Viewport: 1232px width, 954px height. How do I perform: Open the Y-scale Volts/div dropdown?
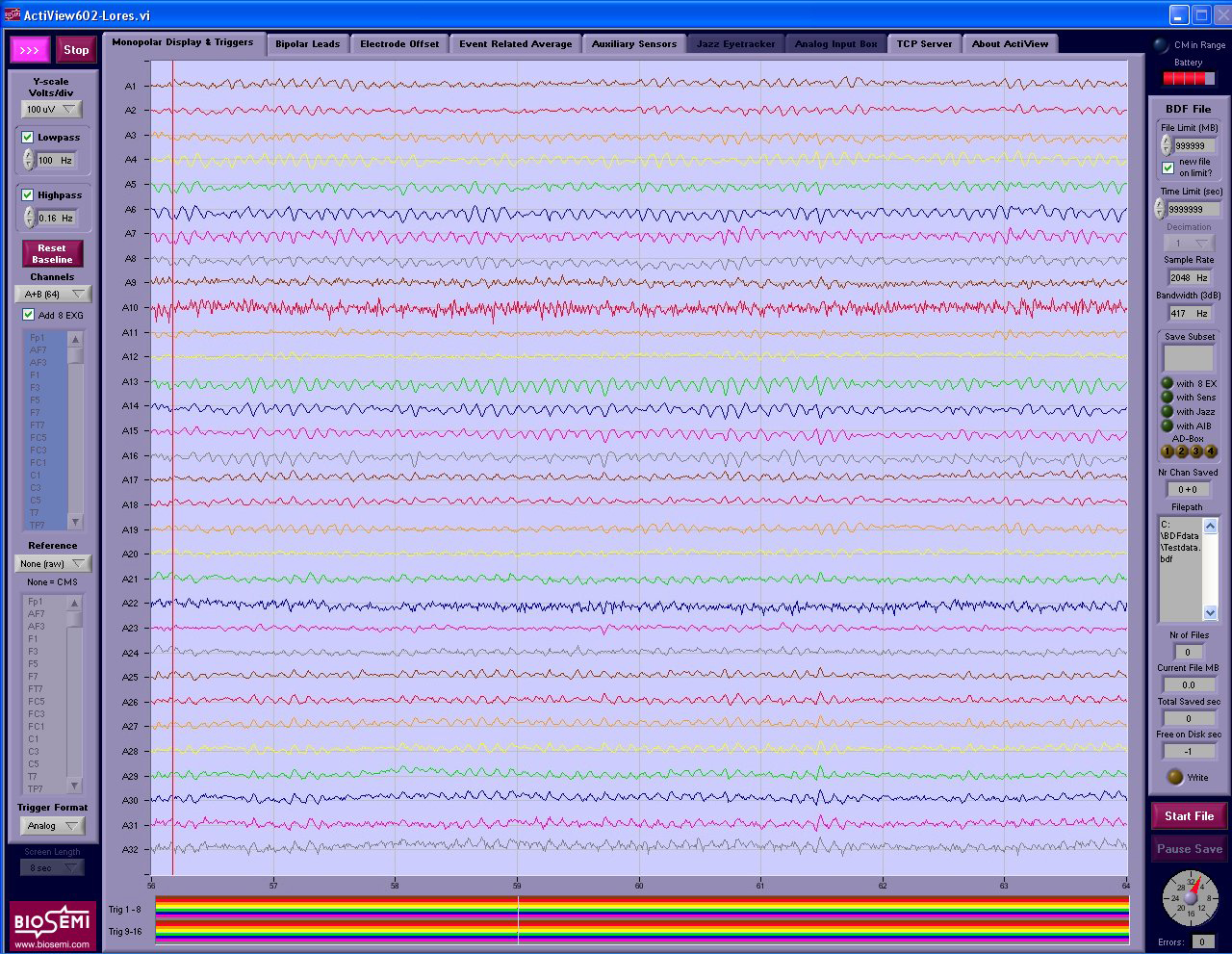(x=52, y=110)
